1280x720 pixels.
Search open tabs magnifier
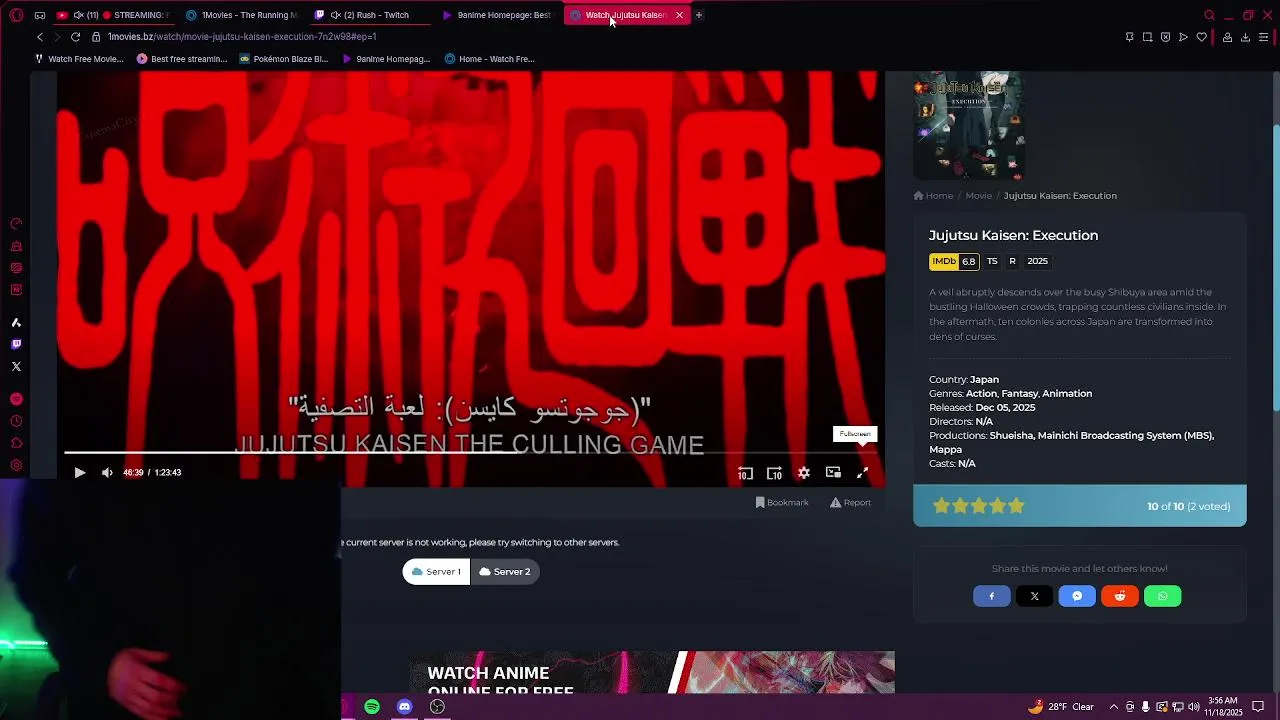coord(1209,15)
